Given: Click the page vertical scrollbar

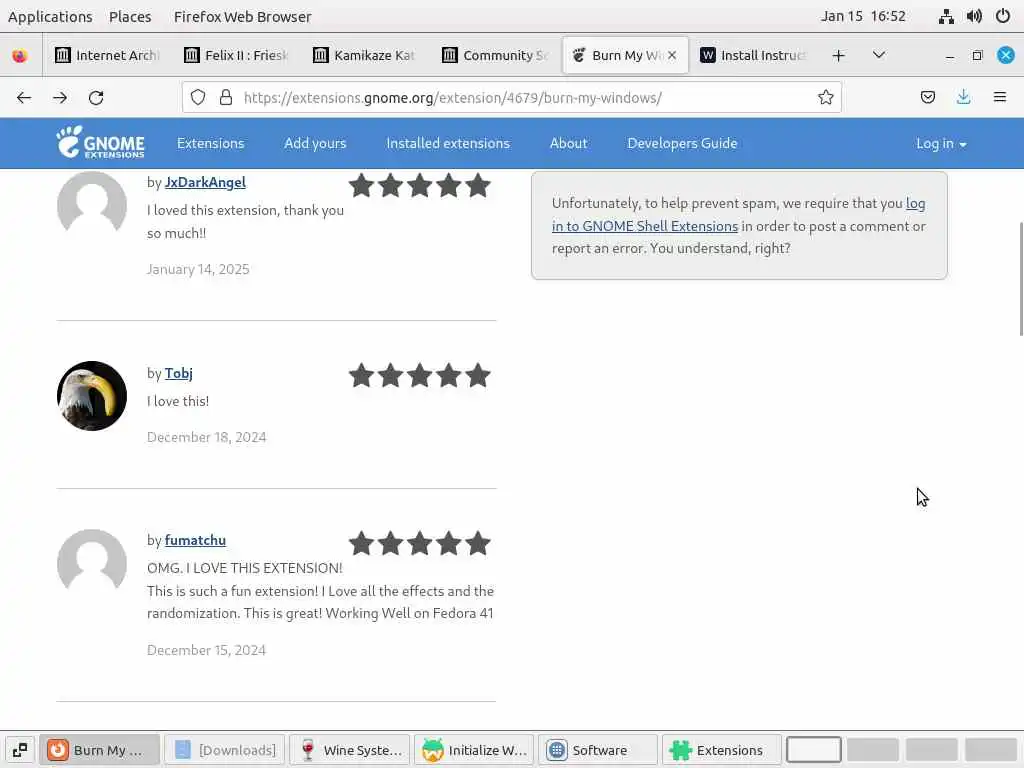Looking at the screenshot, I should pos(1019,279).
